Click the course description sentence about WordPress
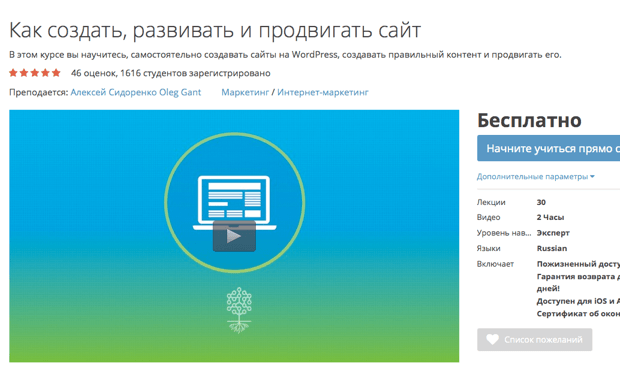 (285, 55)
